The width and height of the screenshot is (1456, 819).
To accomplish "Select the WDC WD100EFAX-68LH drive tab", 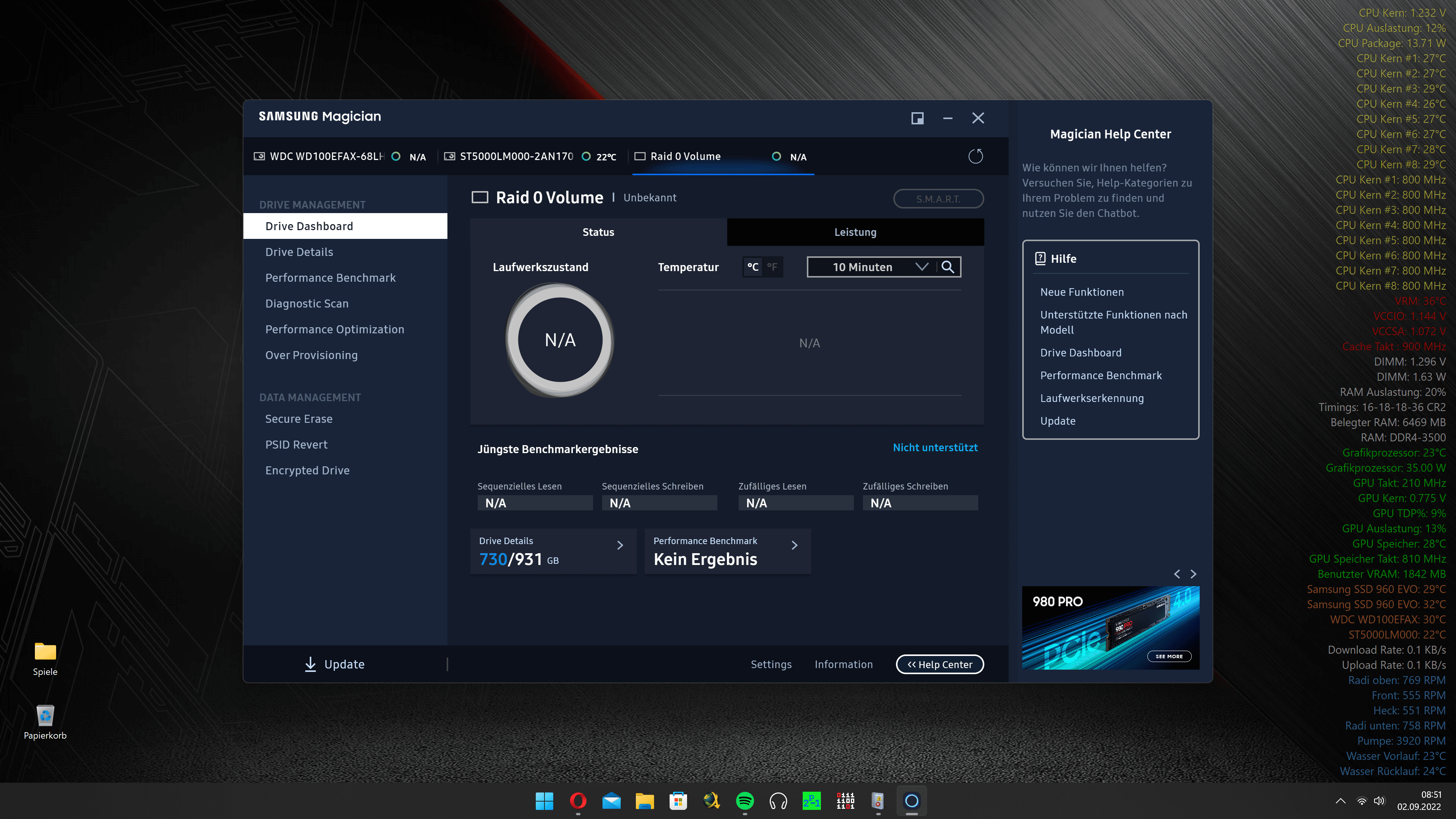I will click(x=341, y=157).
